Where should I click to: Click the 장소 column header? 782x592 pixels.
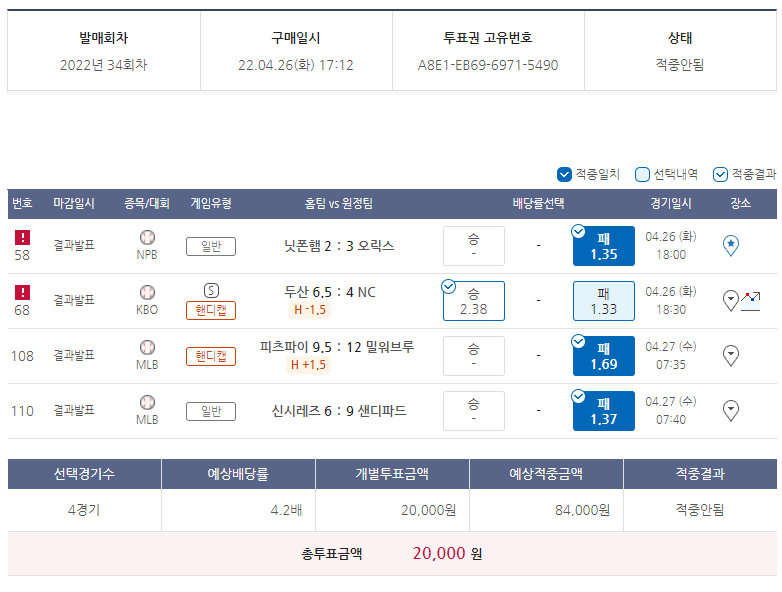[741, 203]
